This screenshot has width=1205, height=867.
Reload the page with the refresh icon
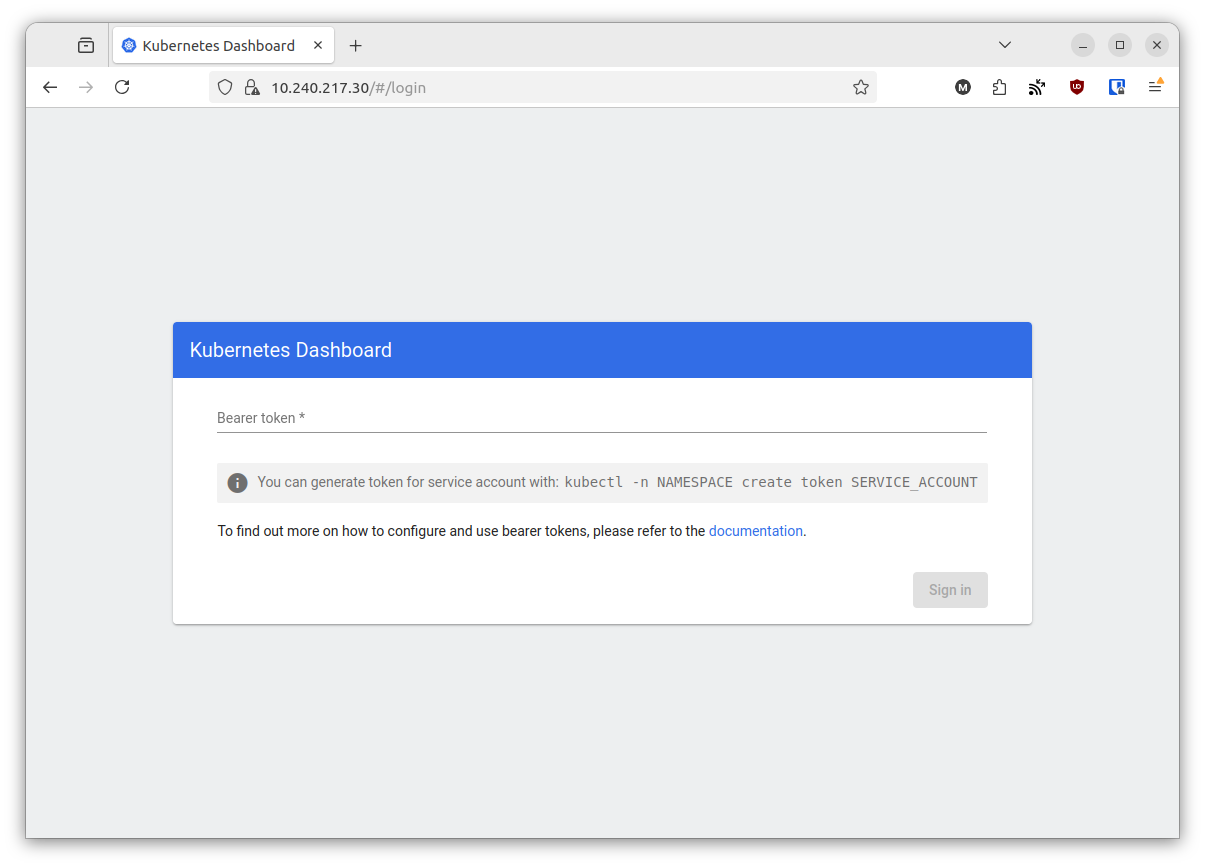click(122, 87)
